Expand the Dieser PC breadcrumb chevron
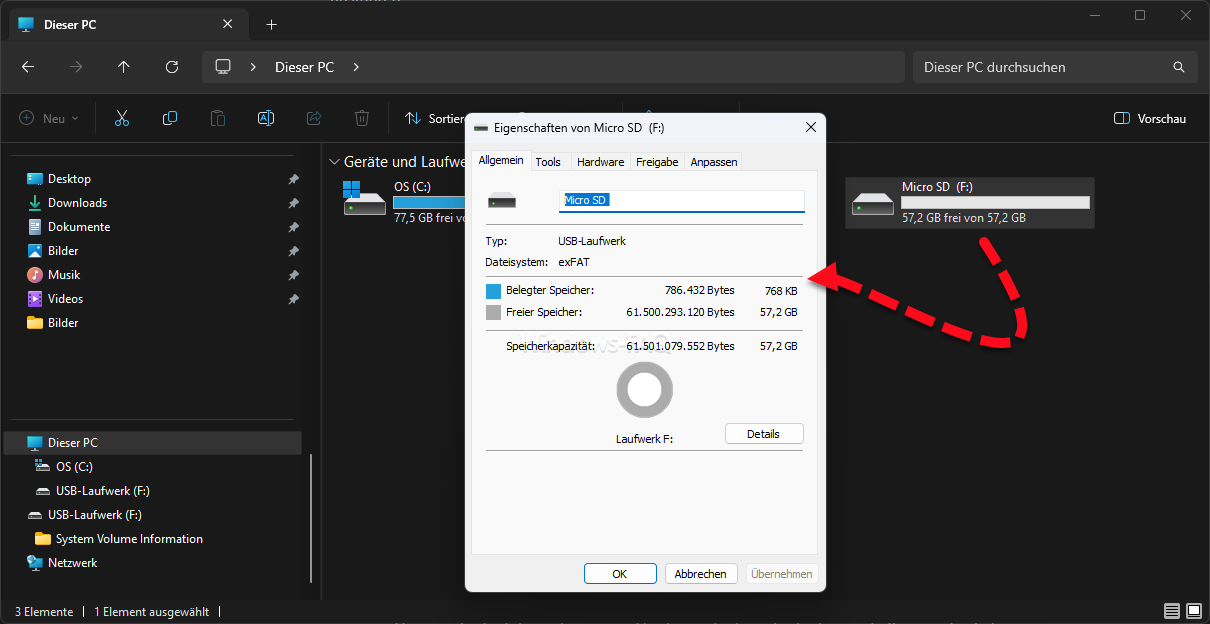 (x=356, y=67)
